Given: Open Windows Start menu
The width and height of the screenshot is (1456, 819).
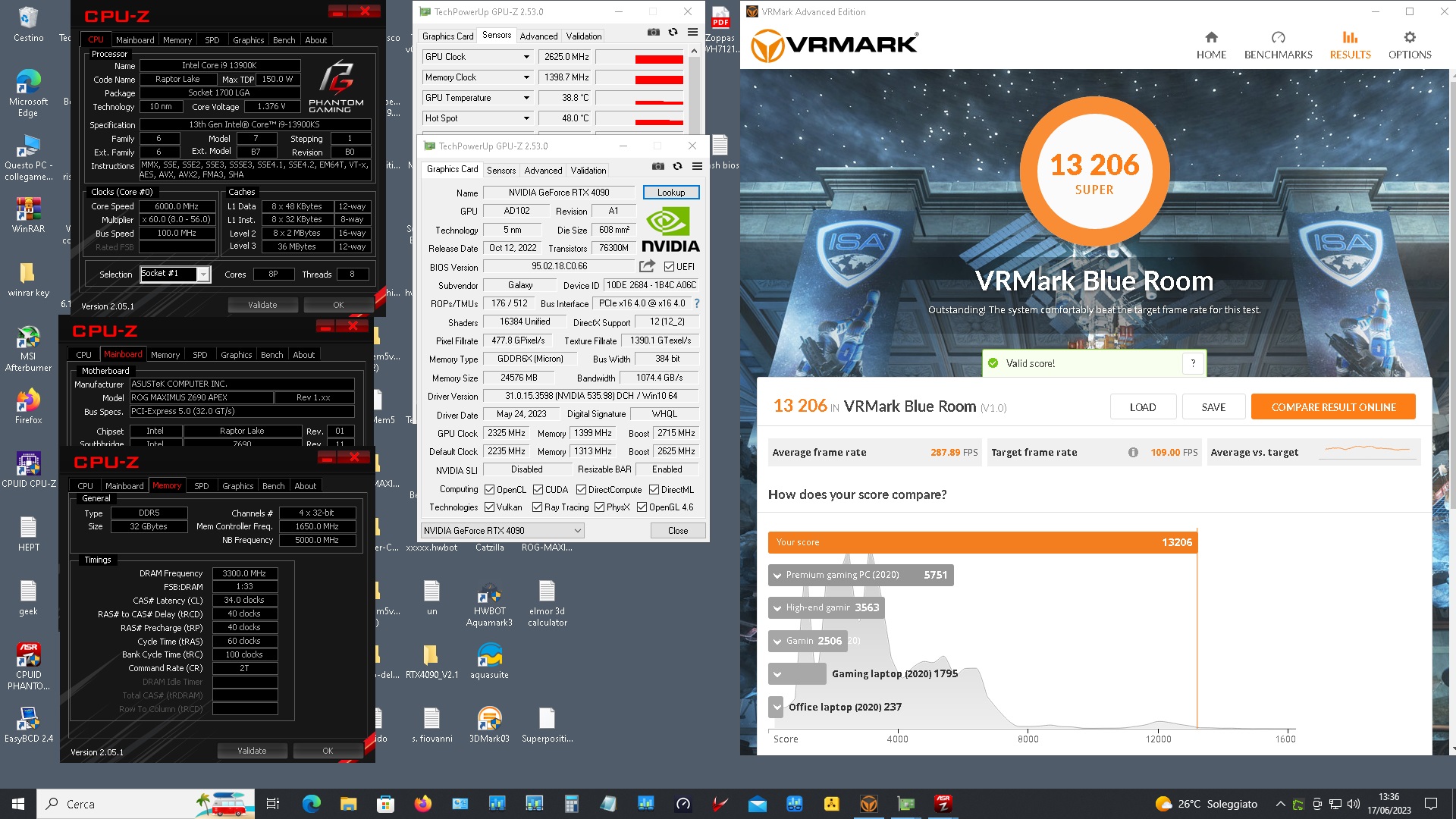Looking at the screenshot, I should point(18,804).
